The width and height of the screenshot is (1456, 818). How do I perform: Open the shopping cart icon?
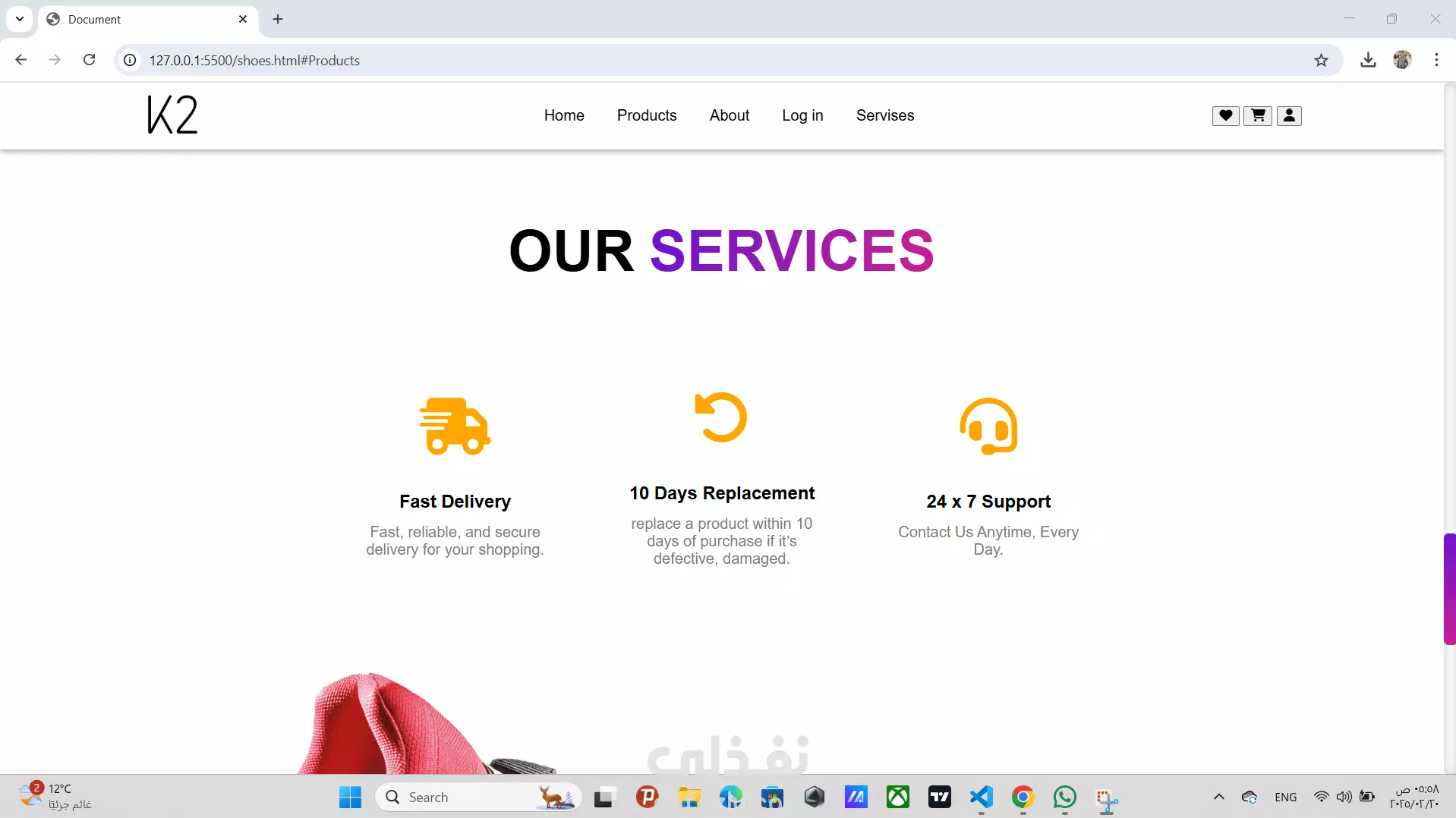point(1257,115)
